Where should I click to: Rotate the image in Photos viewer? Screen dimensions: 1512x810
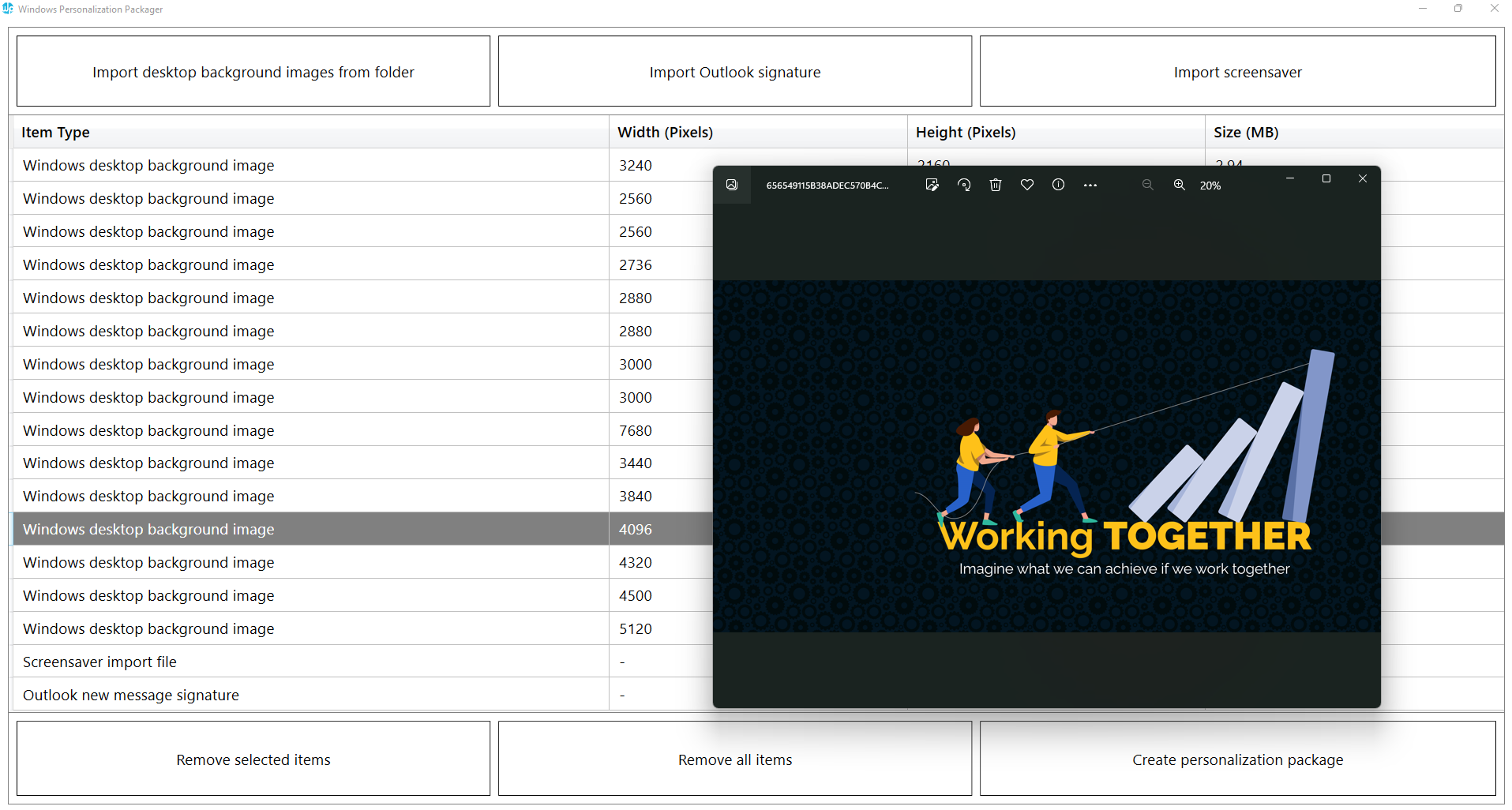(x=964, y=185)
